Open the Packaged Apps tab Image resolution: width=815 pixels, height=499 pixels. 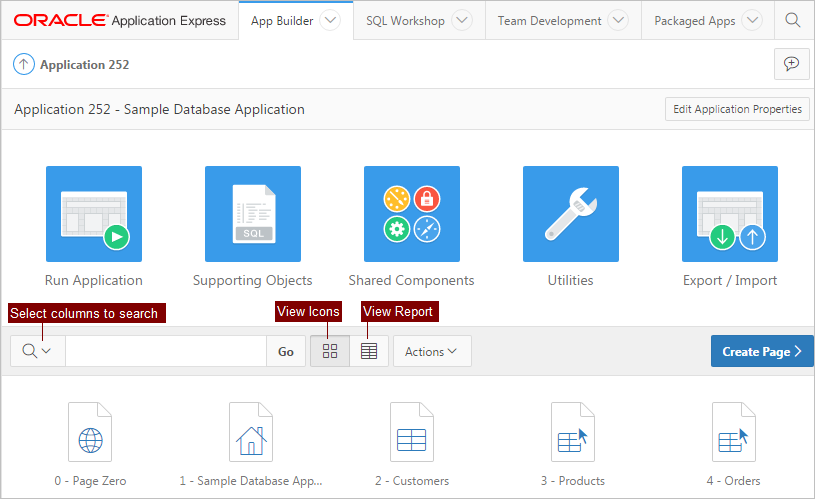pos(694,20)
